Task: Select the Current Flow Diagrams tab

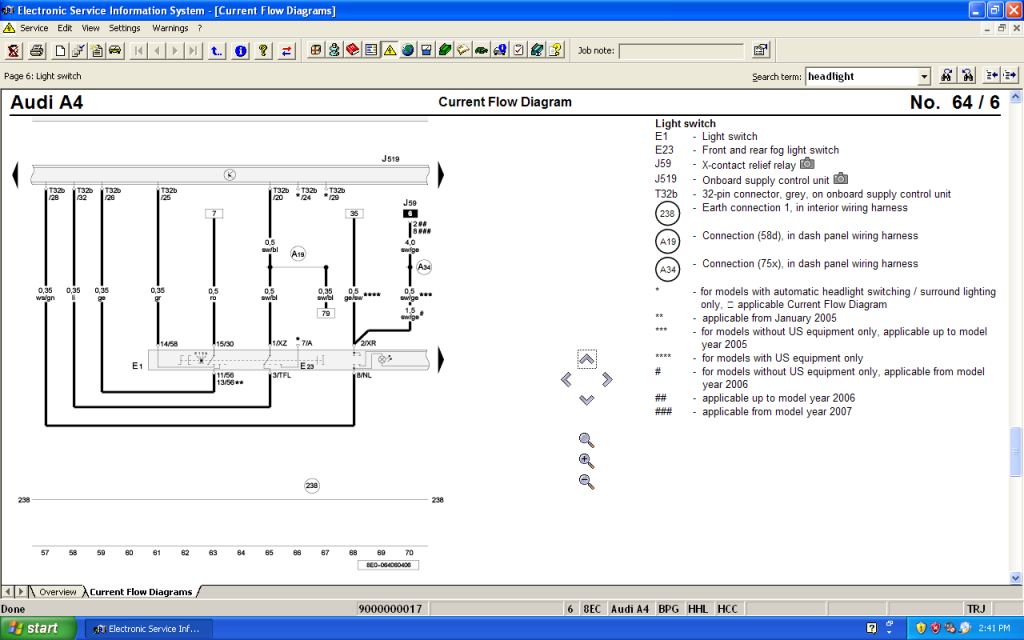Action: pyautogui.click(x=140, y=592)
